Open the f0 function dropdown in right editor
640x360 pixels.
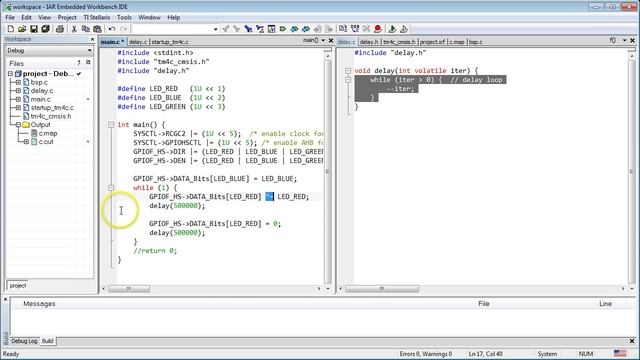coord(624,40)
